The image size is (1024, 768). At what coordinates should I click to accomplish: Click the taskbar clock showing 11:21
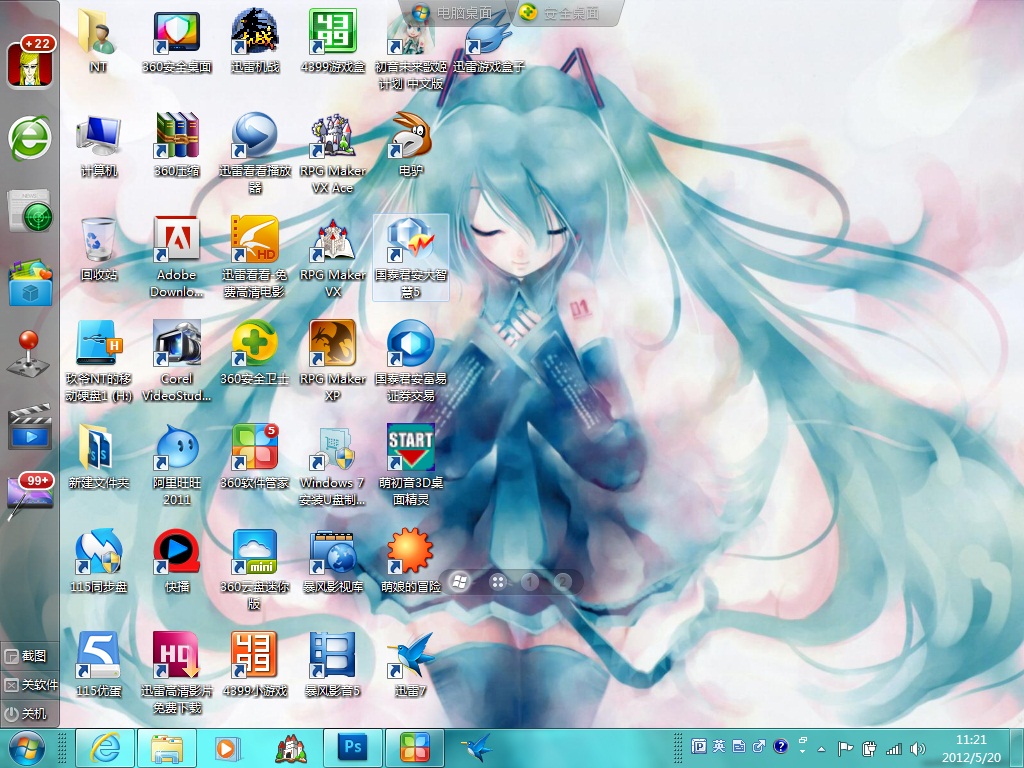(x=971, y=748)
